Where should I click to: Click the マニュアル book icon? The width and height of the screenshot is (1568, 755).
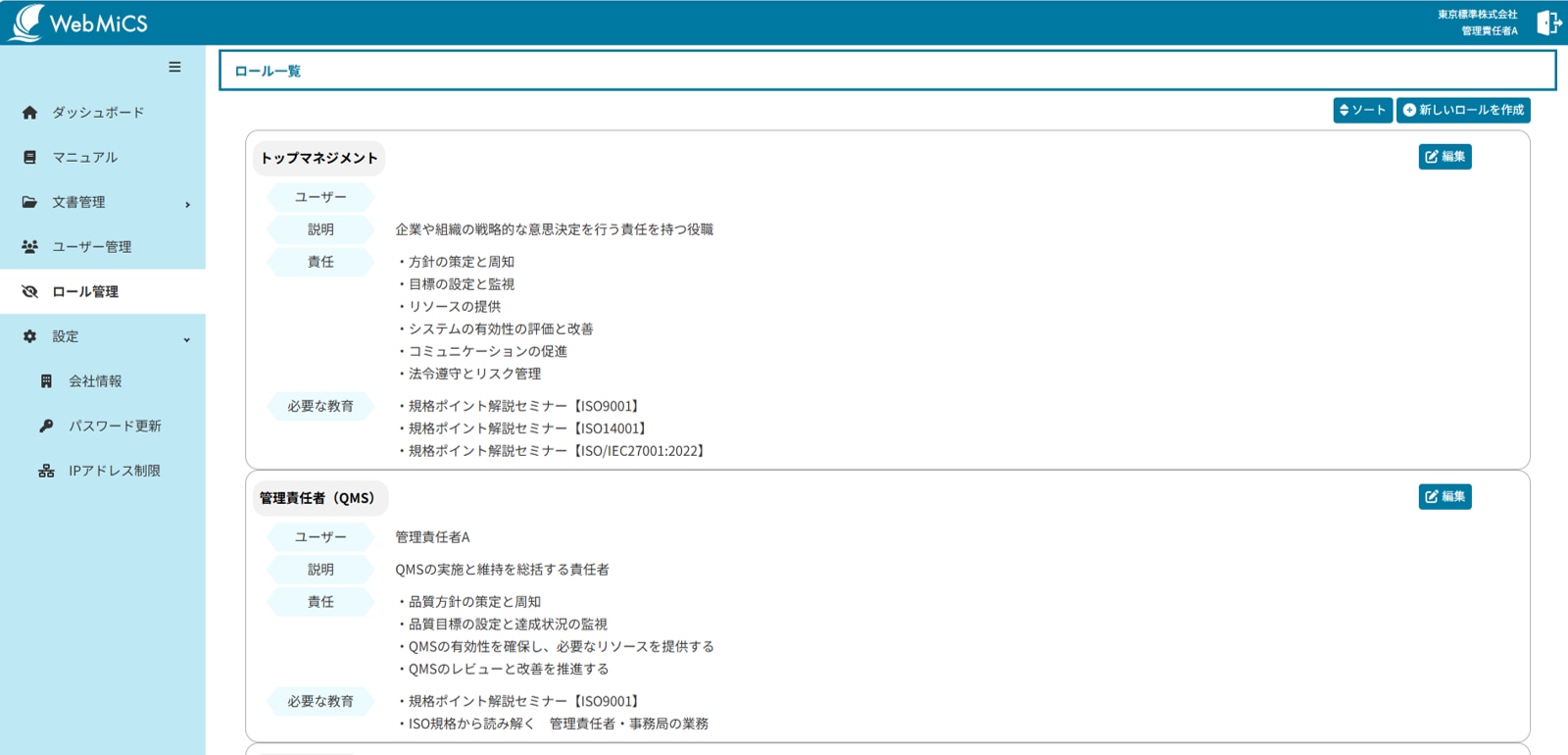29,157
